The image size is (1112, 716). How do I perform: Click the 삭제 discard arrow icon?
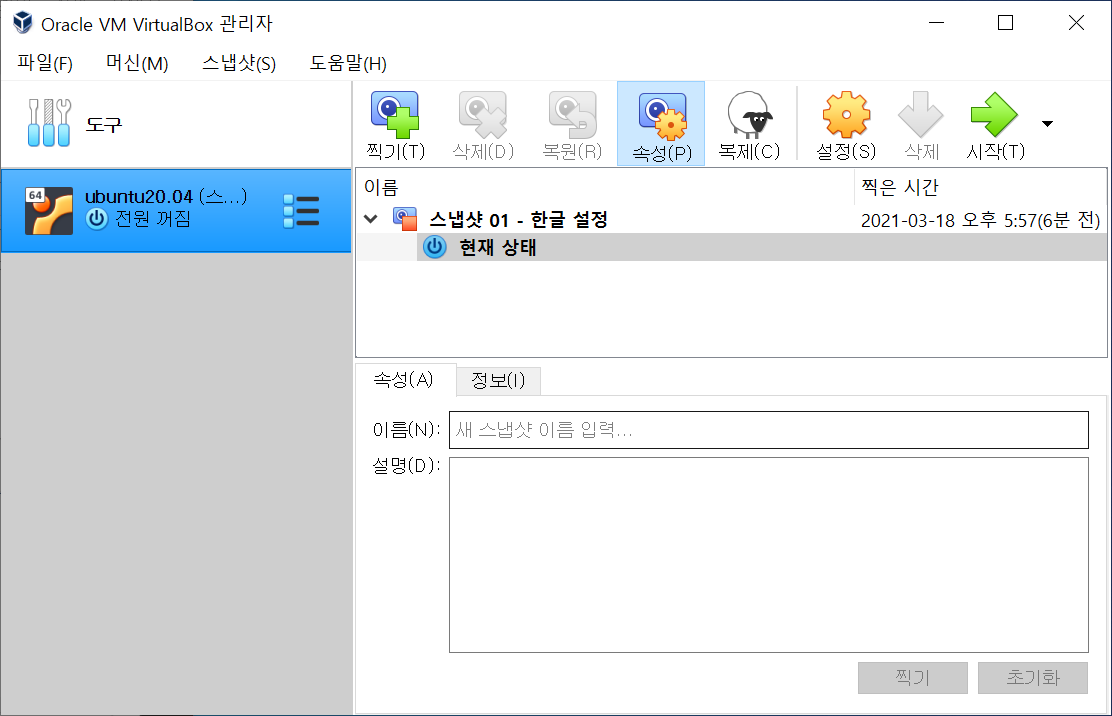[x=921, y=115]
